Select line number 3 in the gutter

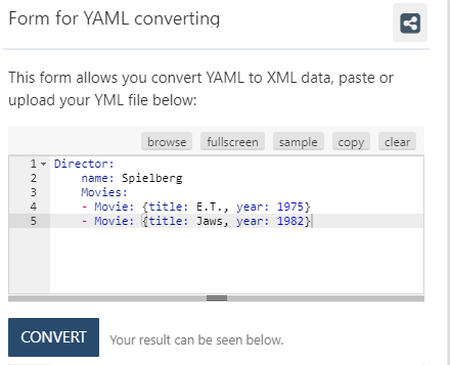click(x=33, y=192)
